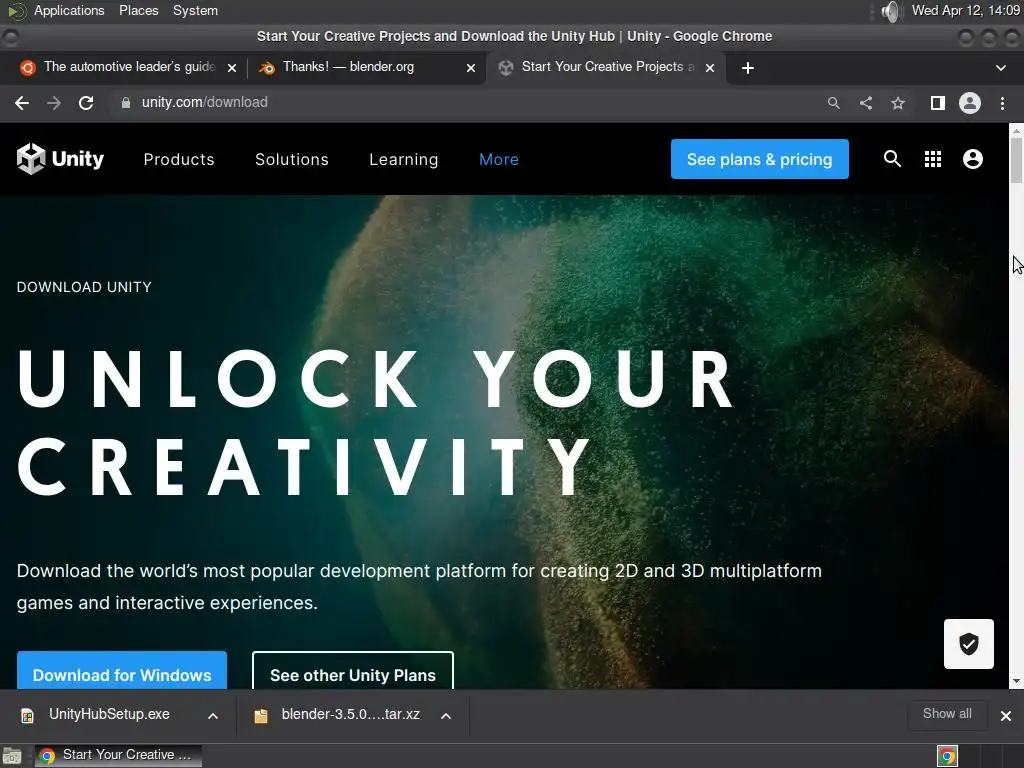Click the scrollbar up arrow
Image resolution: width=1024 pixels, height=768 pixels.
click(x=1016, y=130)
